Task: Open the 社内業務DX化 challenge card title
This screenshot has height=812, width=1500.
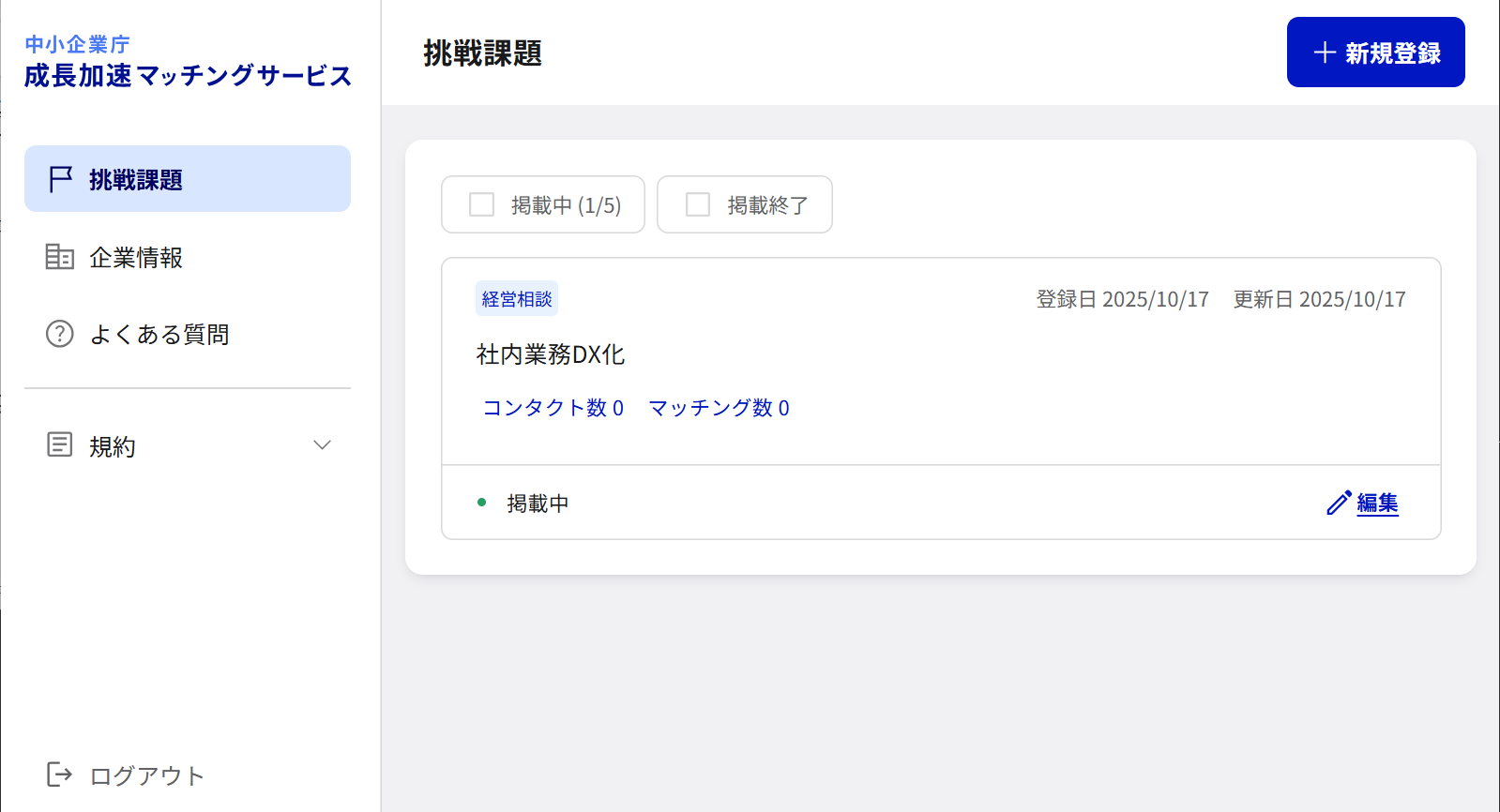Action: point(551,354)
